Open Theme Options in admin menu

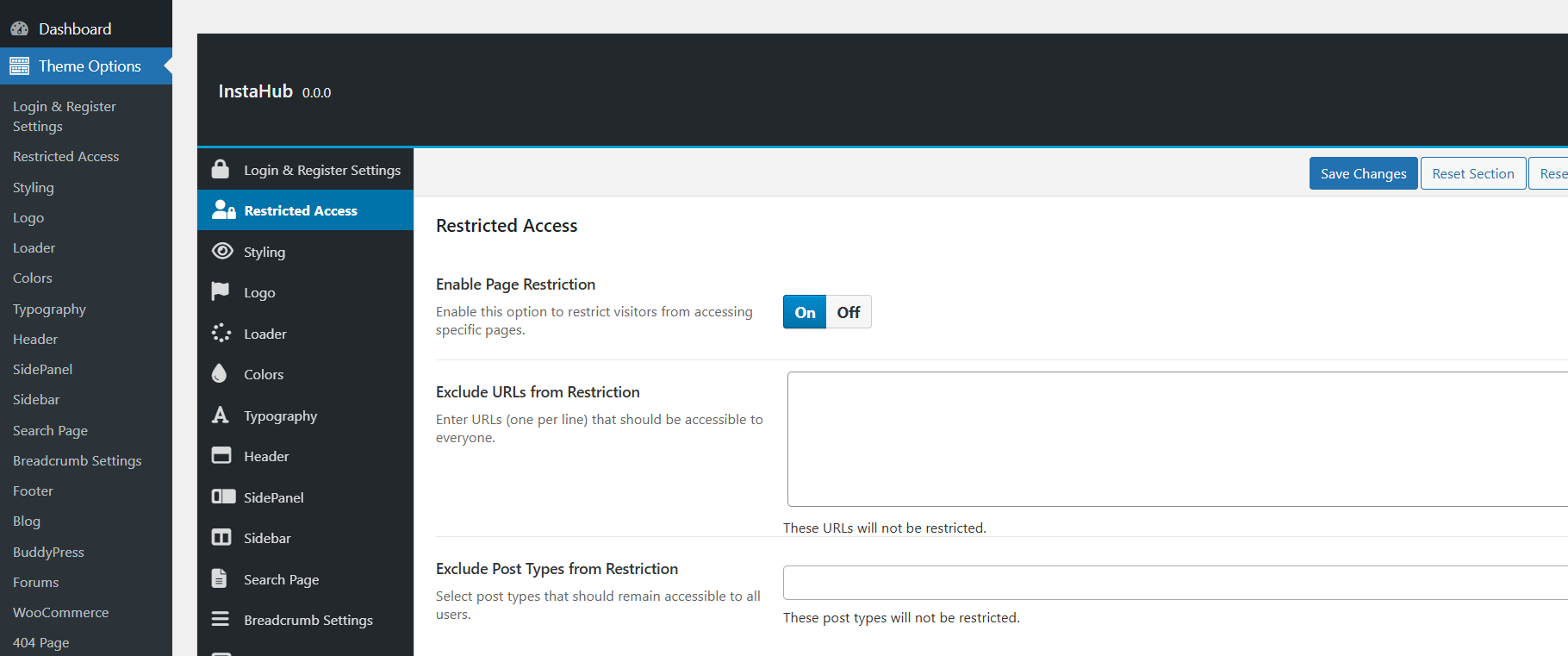pos(90,66)
